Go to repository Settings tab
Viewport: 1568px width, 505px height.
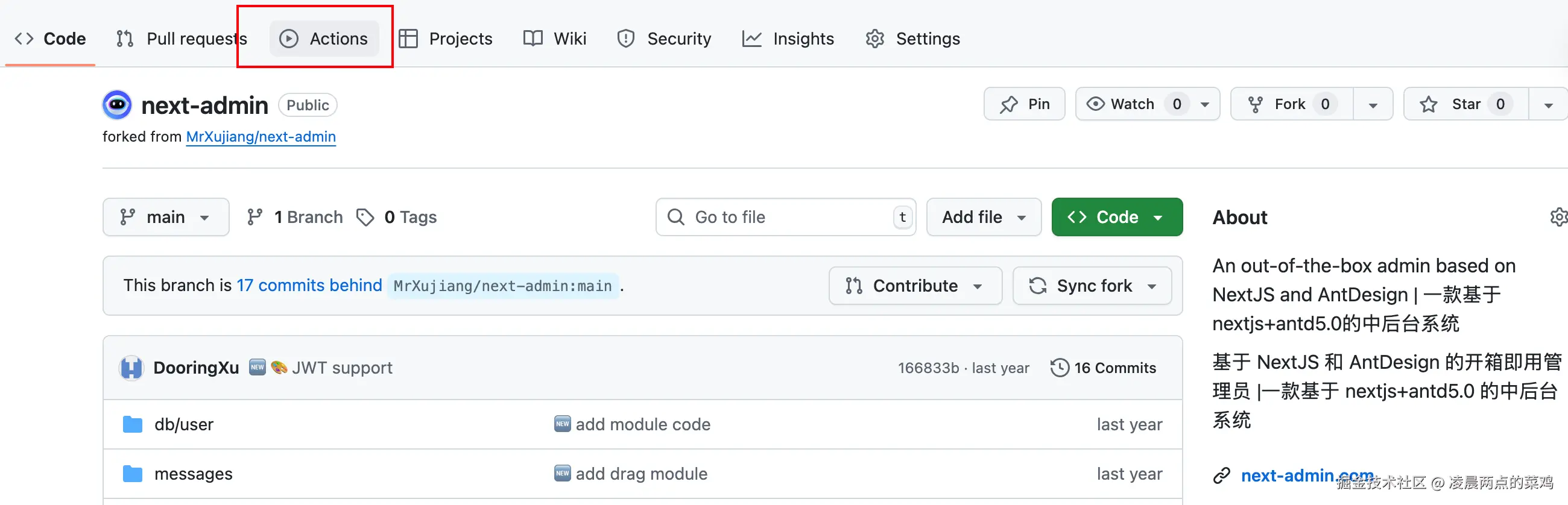tap(912, 39)
